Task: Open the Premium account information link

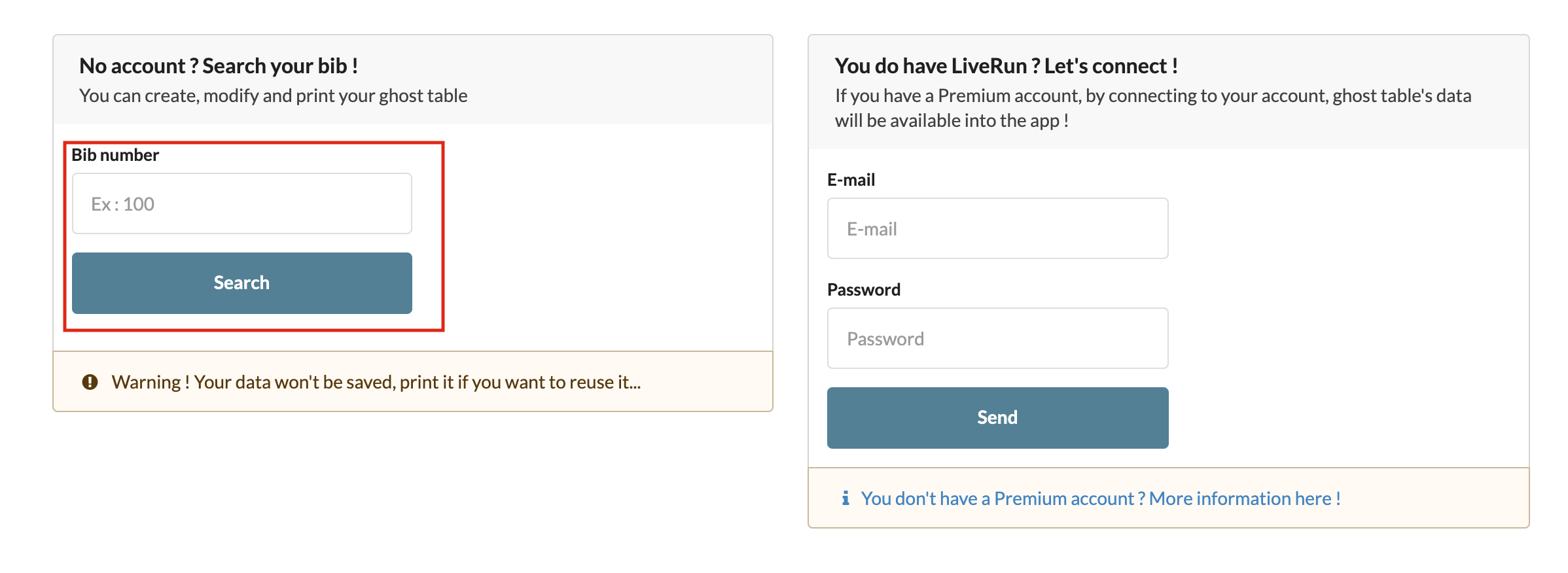Action: pos(1100,498)
